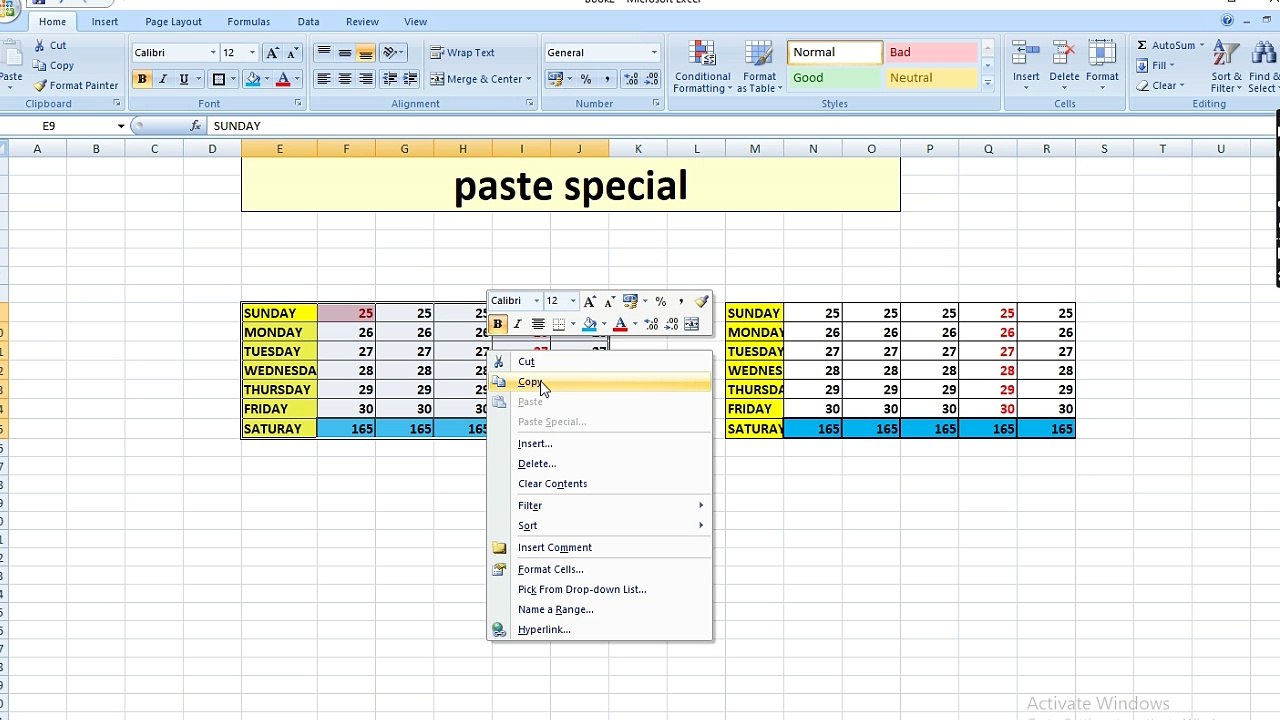Click the ribbon Grow Font icon
1280x720 pixels.
272,52
